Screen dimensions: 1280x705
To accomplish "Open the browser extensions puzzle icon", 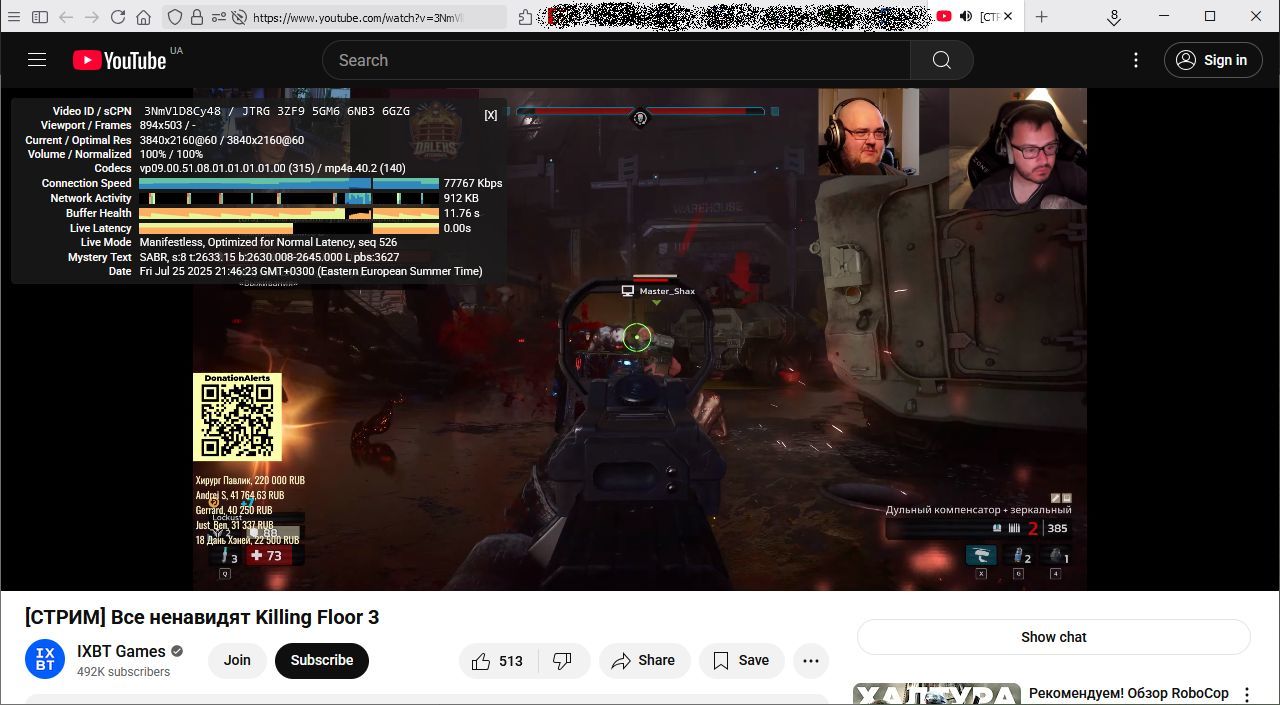I will [x=526, y=17].
